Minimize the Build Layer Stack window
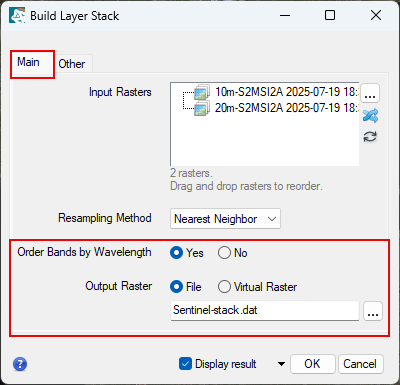The width and height of the screenshot is (400, 385). pyautogui.click(x=285, y=15)
